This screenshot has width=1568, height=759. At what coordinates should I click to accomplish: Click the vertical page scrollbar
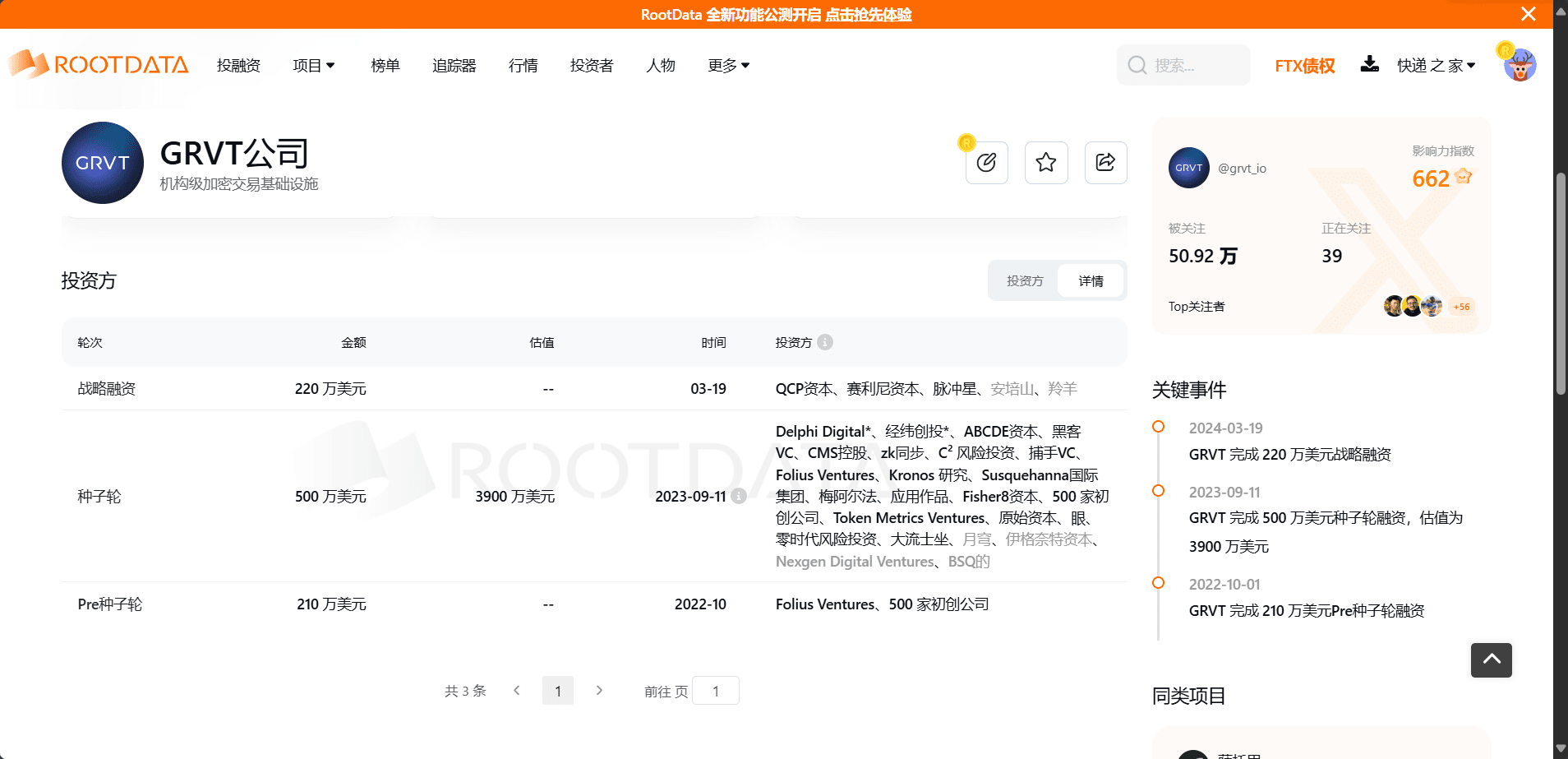pos(1561,285)
